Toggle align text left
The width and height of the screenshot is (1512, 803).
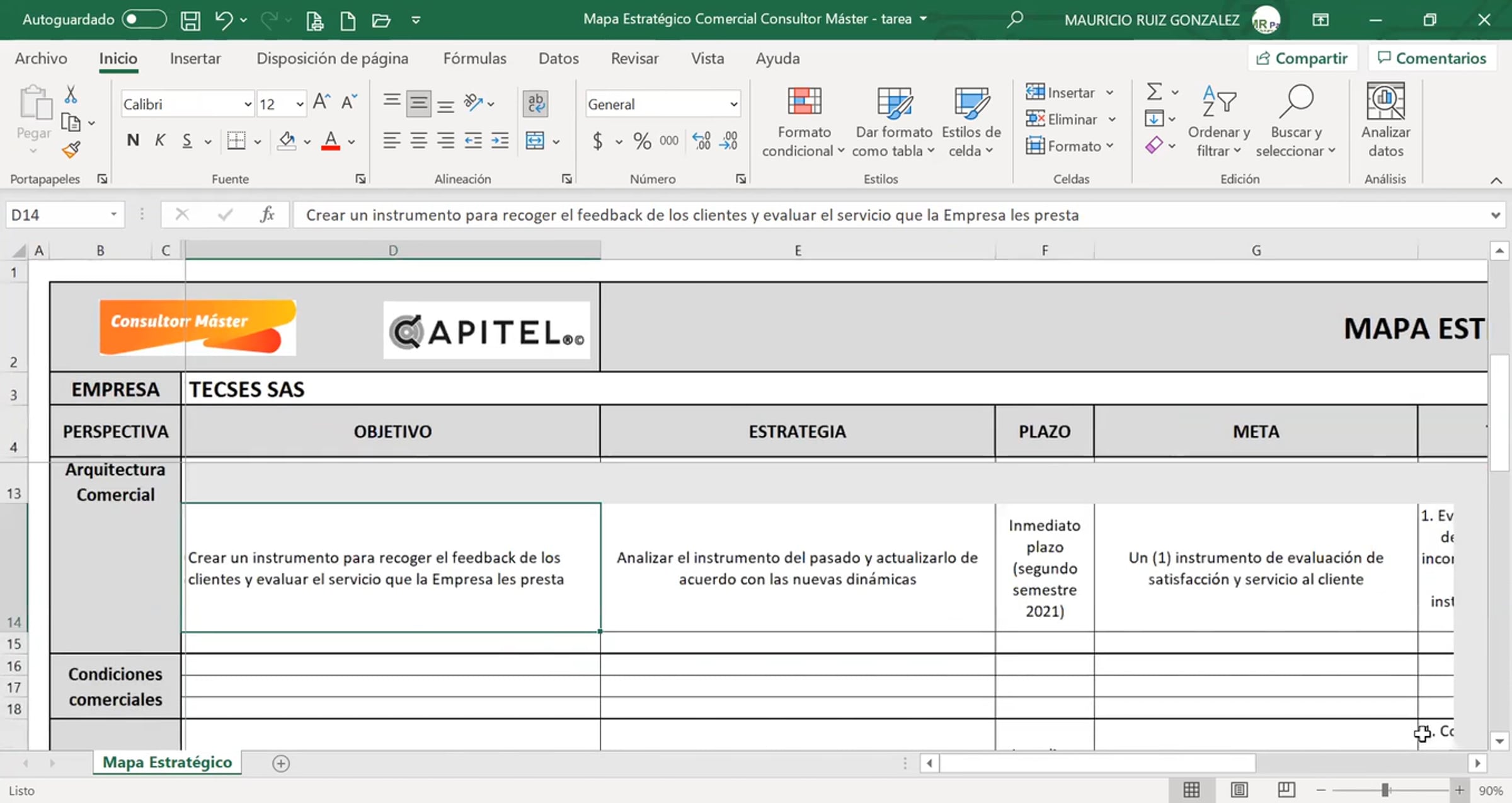pos(391,141)
